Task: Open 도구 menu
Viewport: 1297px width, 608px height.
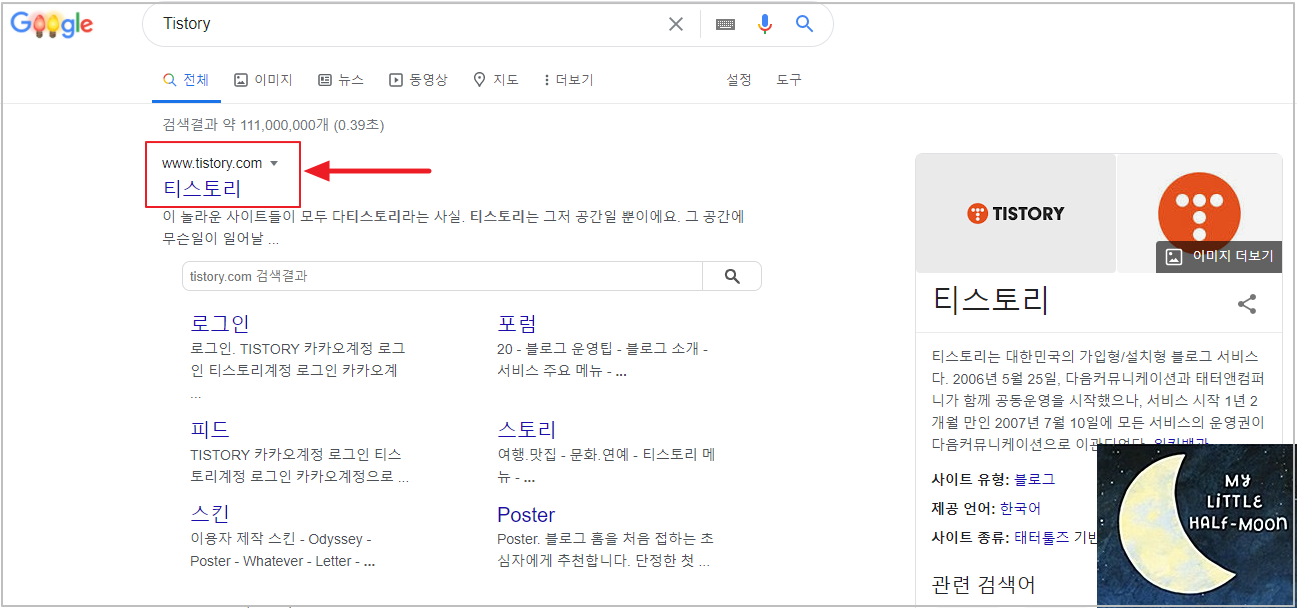Action: click(x=789, y=80)
